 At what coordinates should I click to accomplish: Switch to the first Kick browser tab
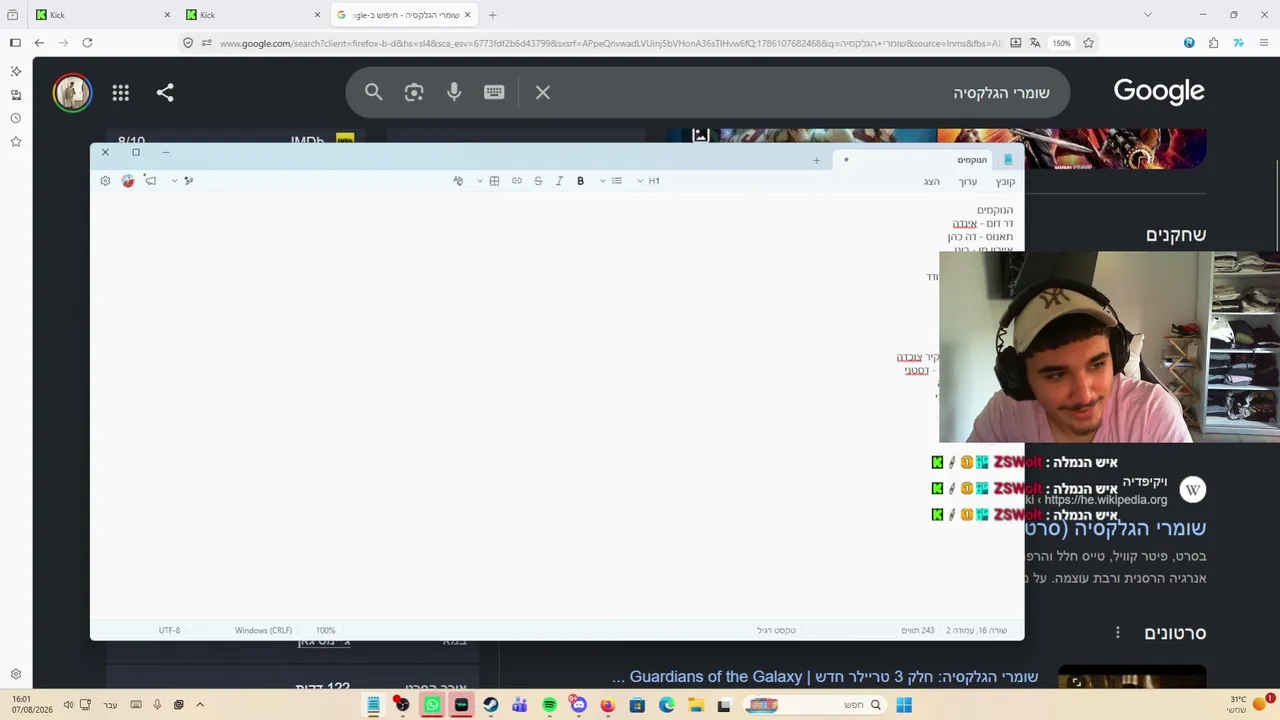click(x=103, y=15)
